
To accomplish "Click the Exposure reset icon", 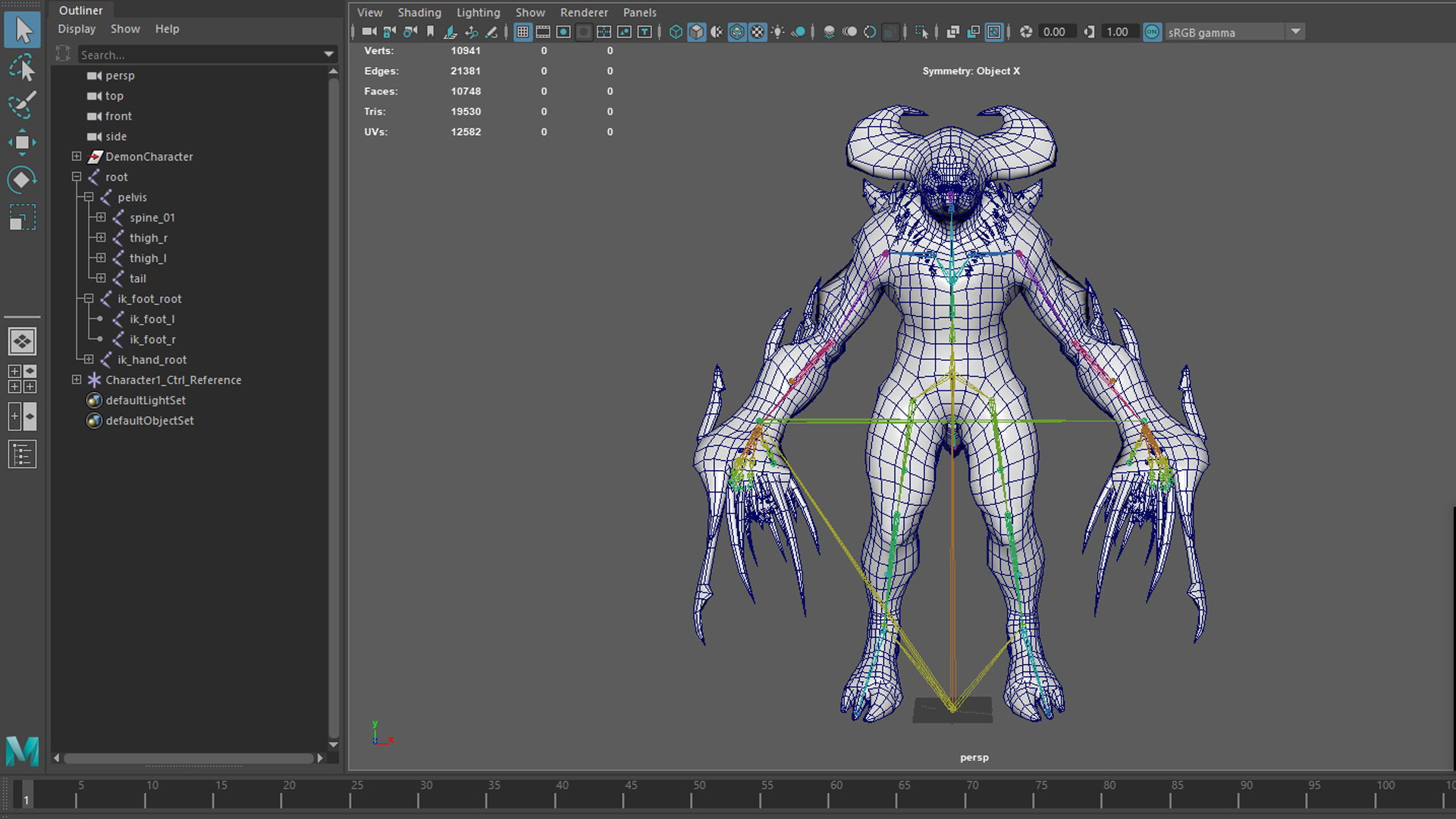I will click(1026, 32).
